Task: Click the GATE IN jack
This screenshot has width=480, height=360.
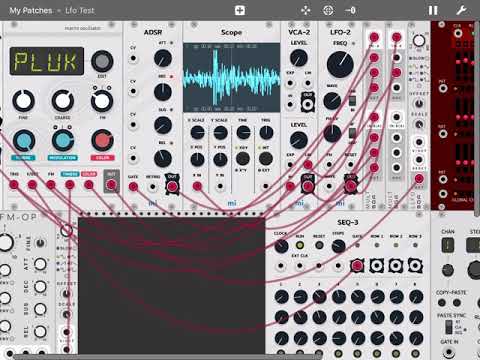Action: (x=449, y=352)
